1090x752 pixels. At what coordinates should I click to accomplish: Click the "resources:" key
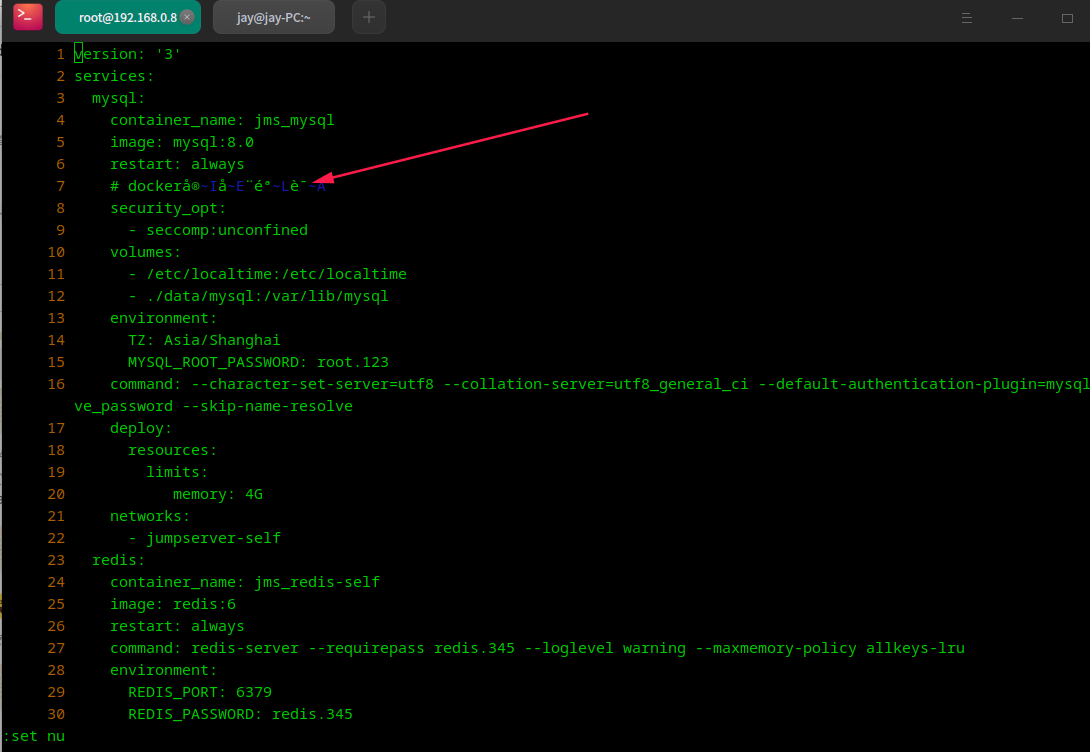(x=172, y=450)
